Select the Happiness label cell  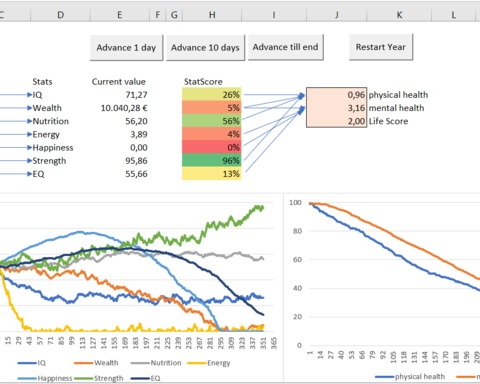(x=53, y=148)
